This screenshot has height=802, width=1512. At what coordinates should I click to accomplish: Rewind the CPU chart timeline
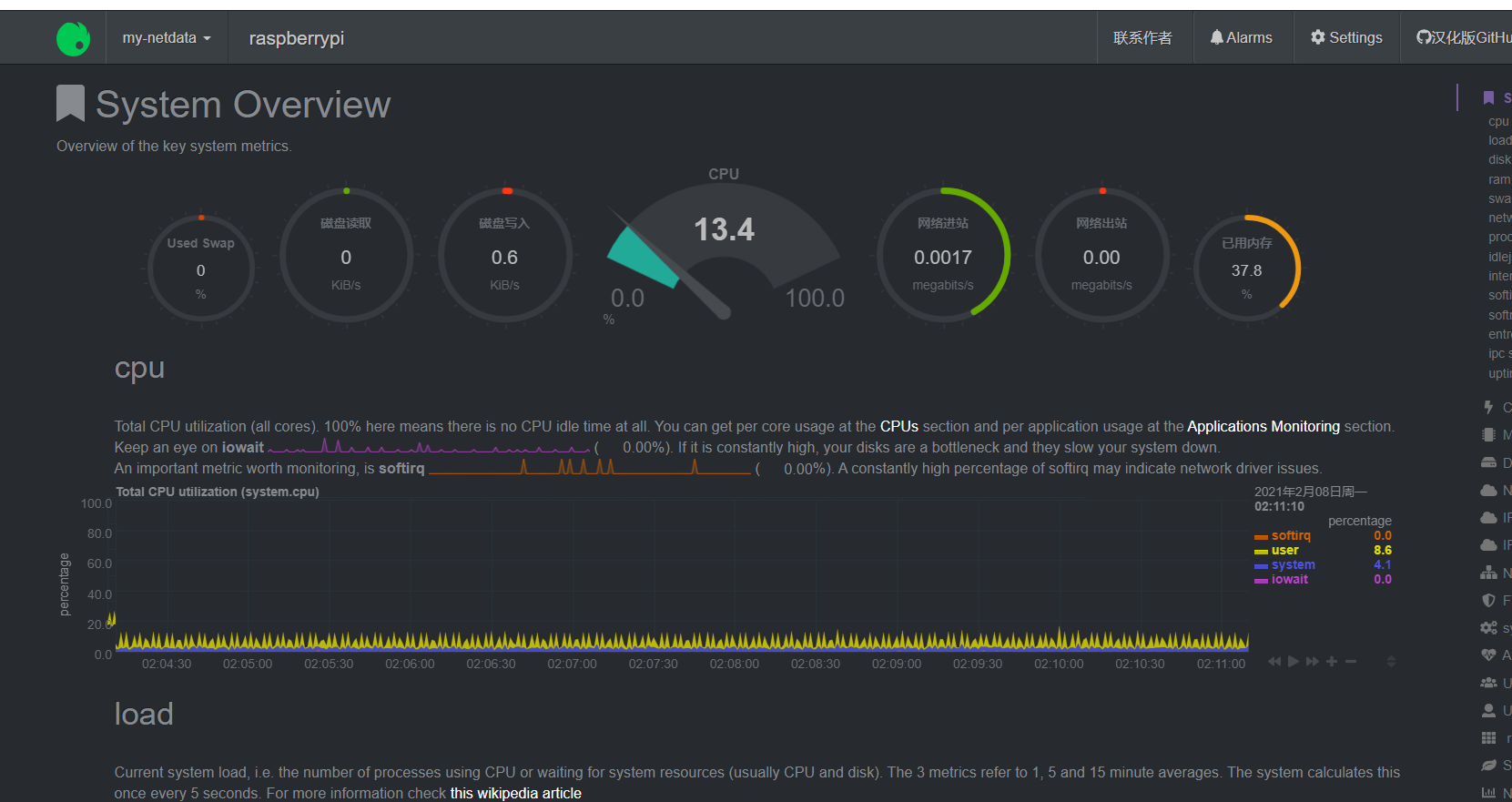coord(1274,661)
